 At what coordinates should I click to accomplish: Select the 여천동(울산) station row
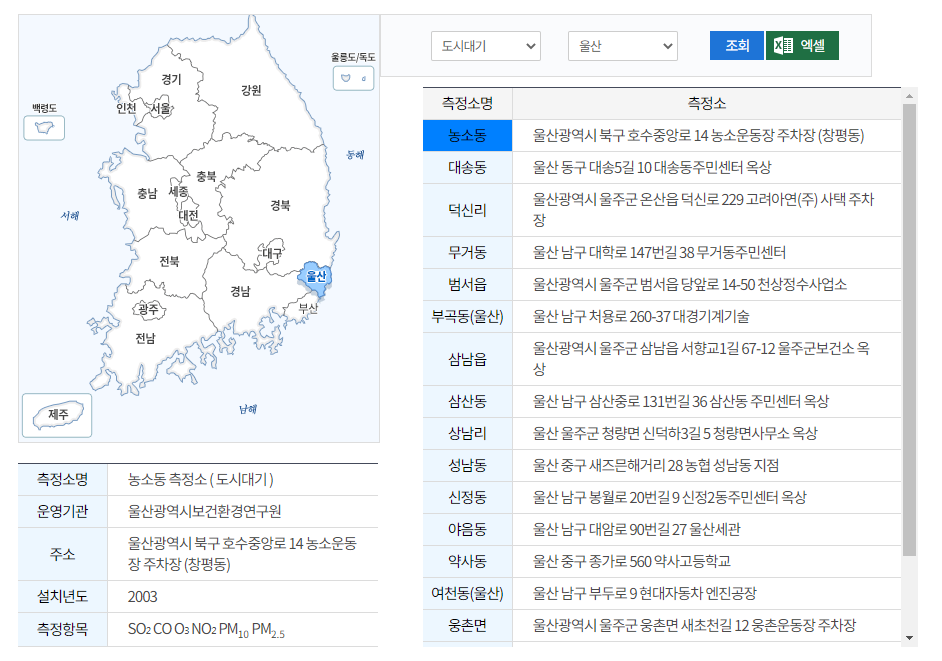click(x=662, y=593)
